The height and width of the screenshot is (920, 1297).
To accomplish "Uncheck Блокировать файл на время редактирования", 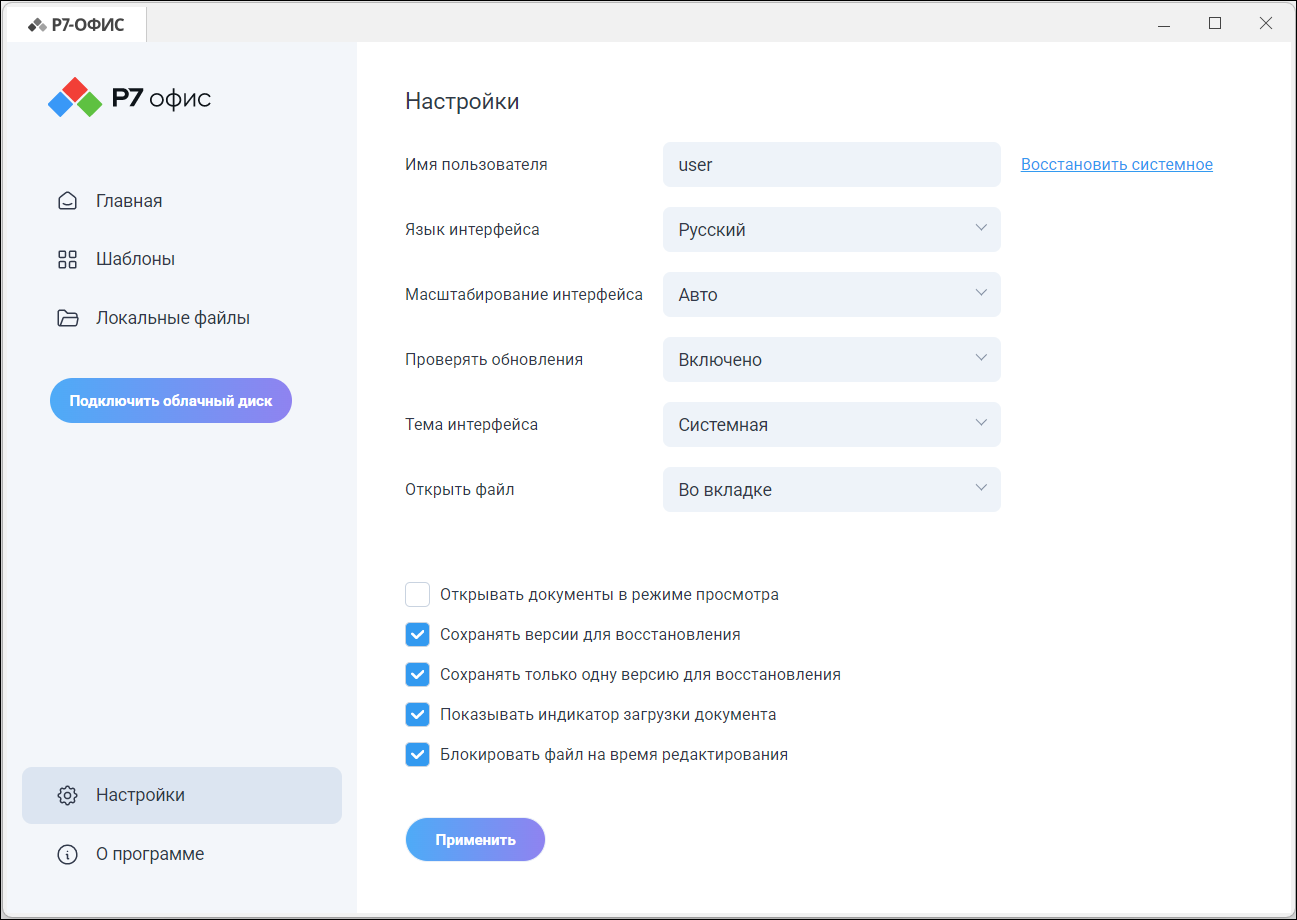I will point(417,755).
